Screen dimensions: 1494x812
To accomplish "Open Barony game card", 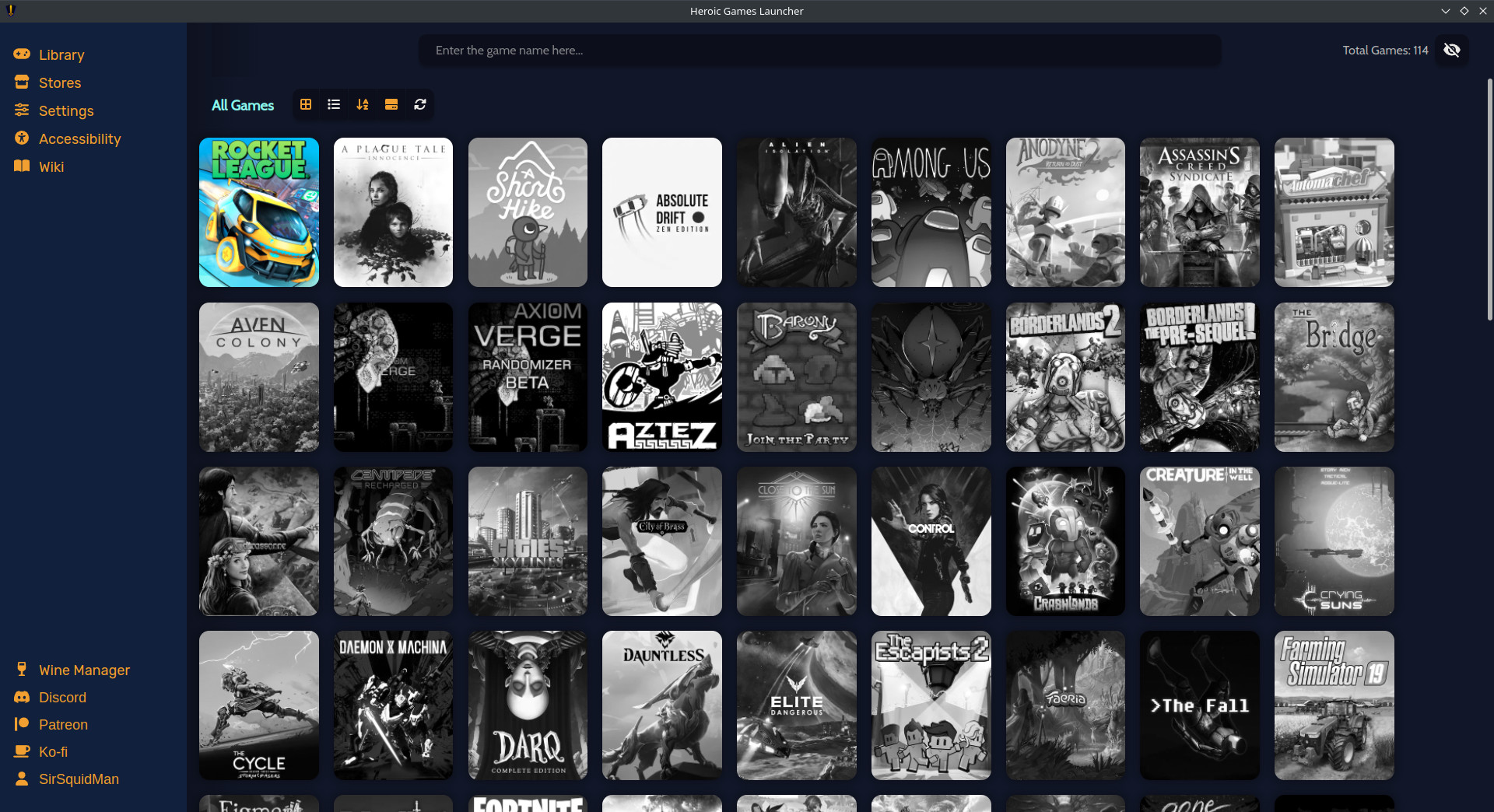I will coord(797,377).
